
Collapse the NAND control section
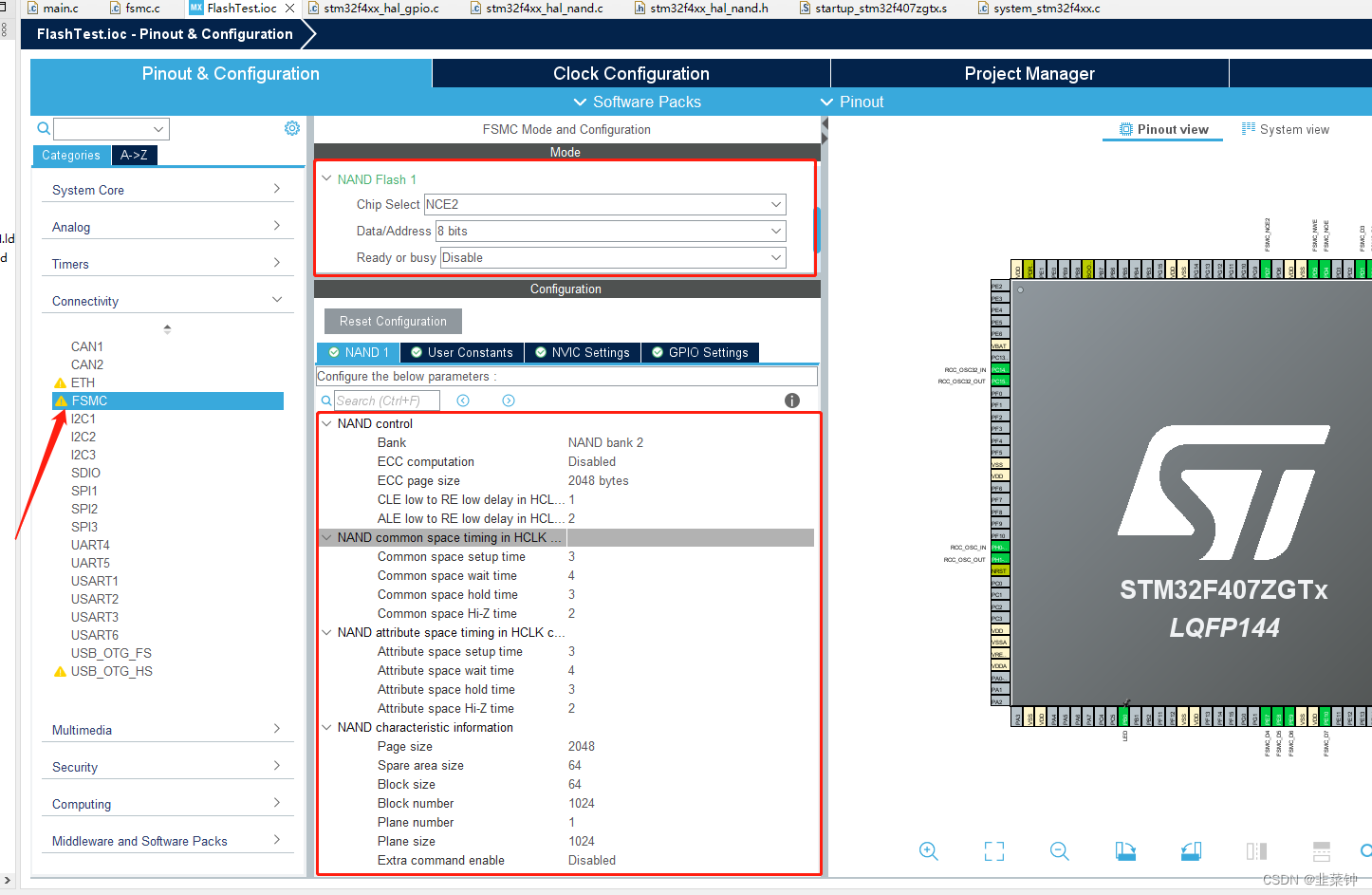[326, 423]
